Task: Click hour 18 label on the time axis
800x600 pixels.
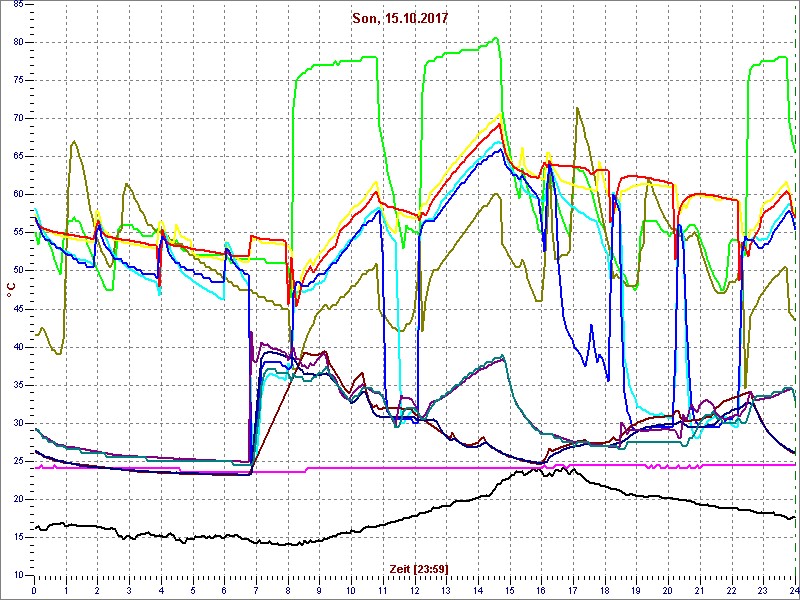Action: tap(605, 591)
